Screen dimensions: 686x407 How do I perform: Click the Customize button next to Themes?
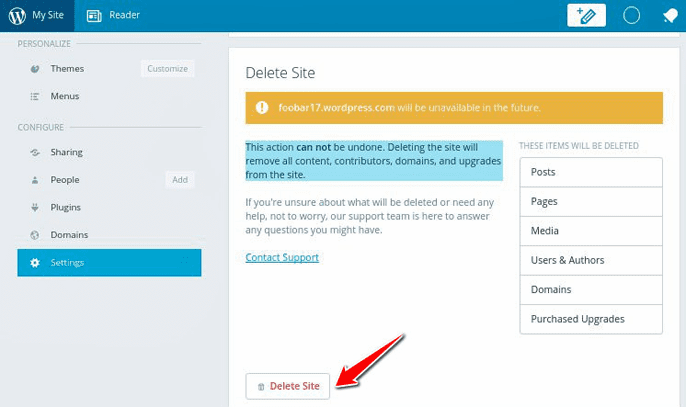[x=168, y=69]
